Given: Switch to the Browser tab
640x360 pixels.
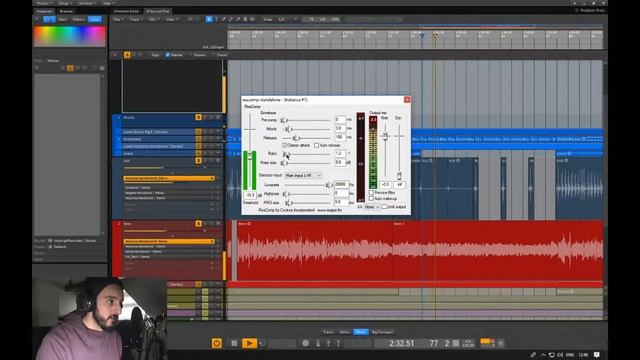Looking at the screenshot, I should [x=66, y=11].
